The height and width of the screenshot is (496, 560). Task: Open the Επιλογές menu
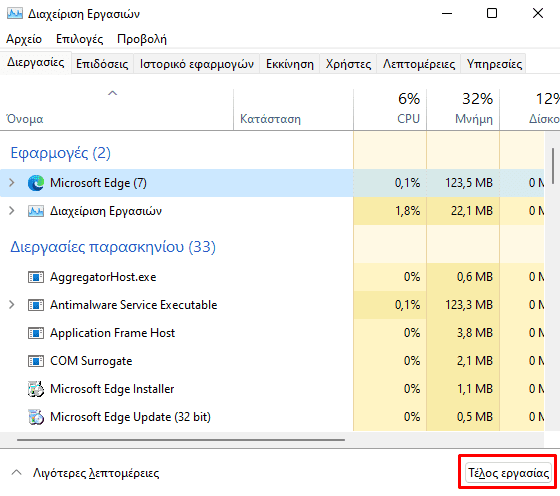tap(79, 39)
